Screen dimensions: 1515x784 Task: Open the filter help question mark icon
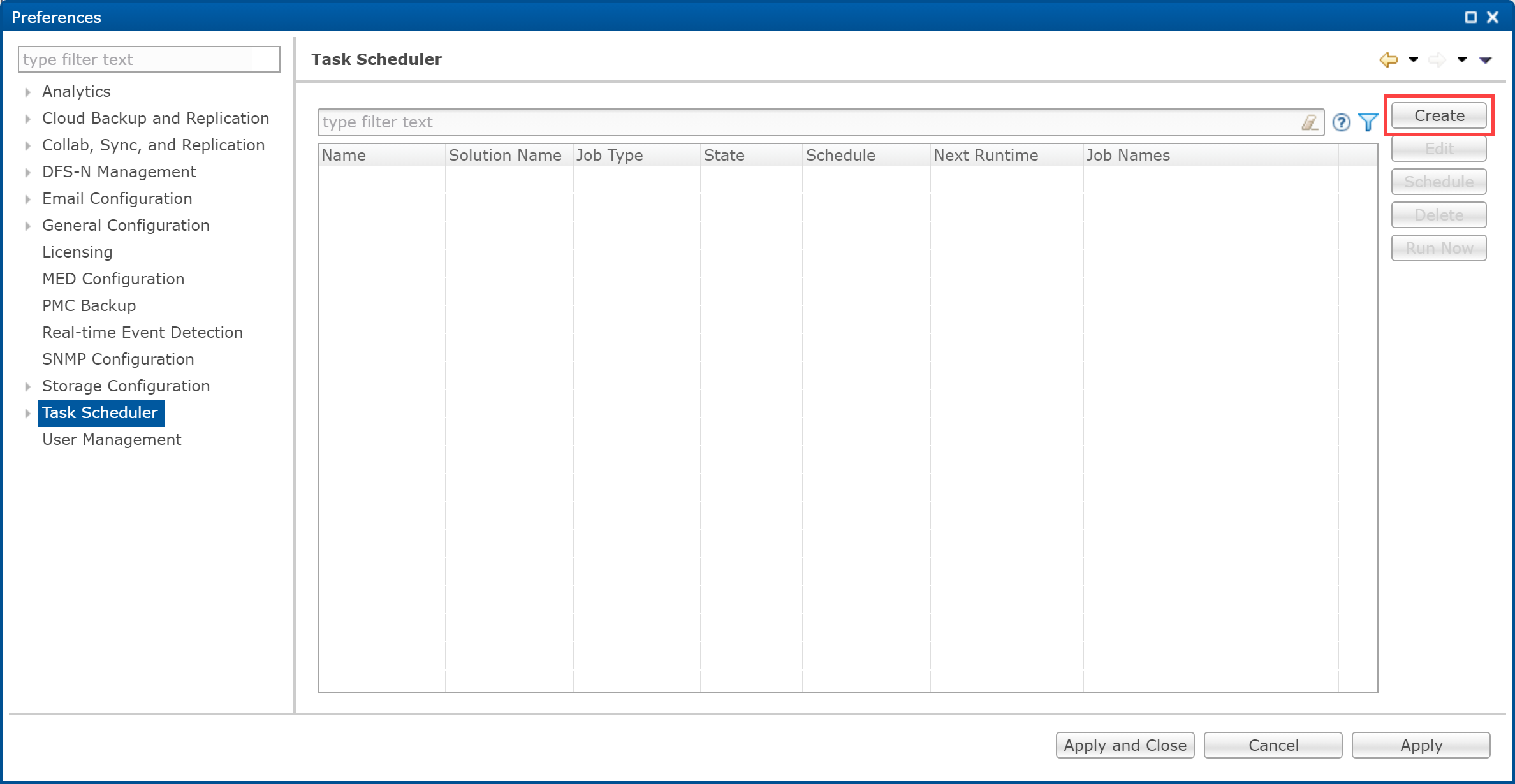click(x=1341, y=122)
